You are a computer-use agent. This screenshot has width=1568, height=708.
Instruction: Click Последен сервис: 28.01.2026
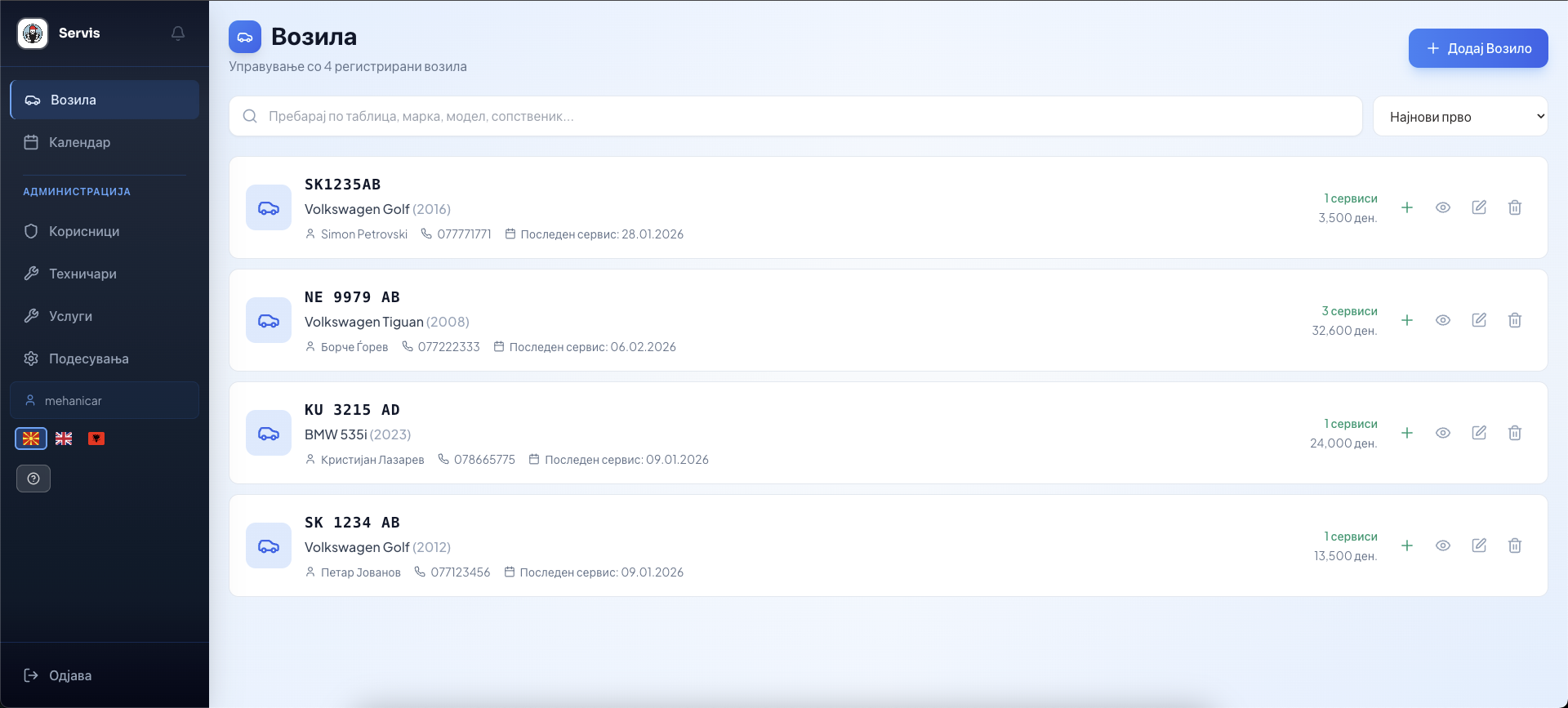[602, 234]
